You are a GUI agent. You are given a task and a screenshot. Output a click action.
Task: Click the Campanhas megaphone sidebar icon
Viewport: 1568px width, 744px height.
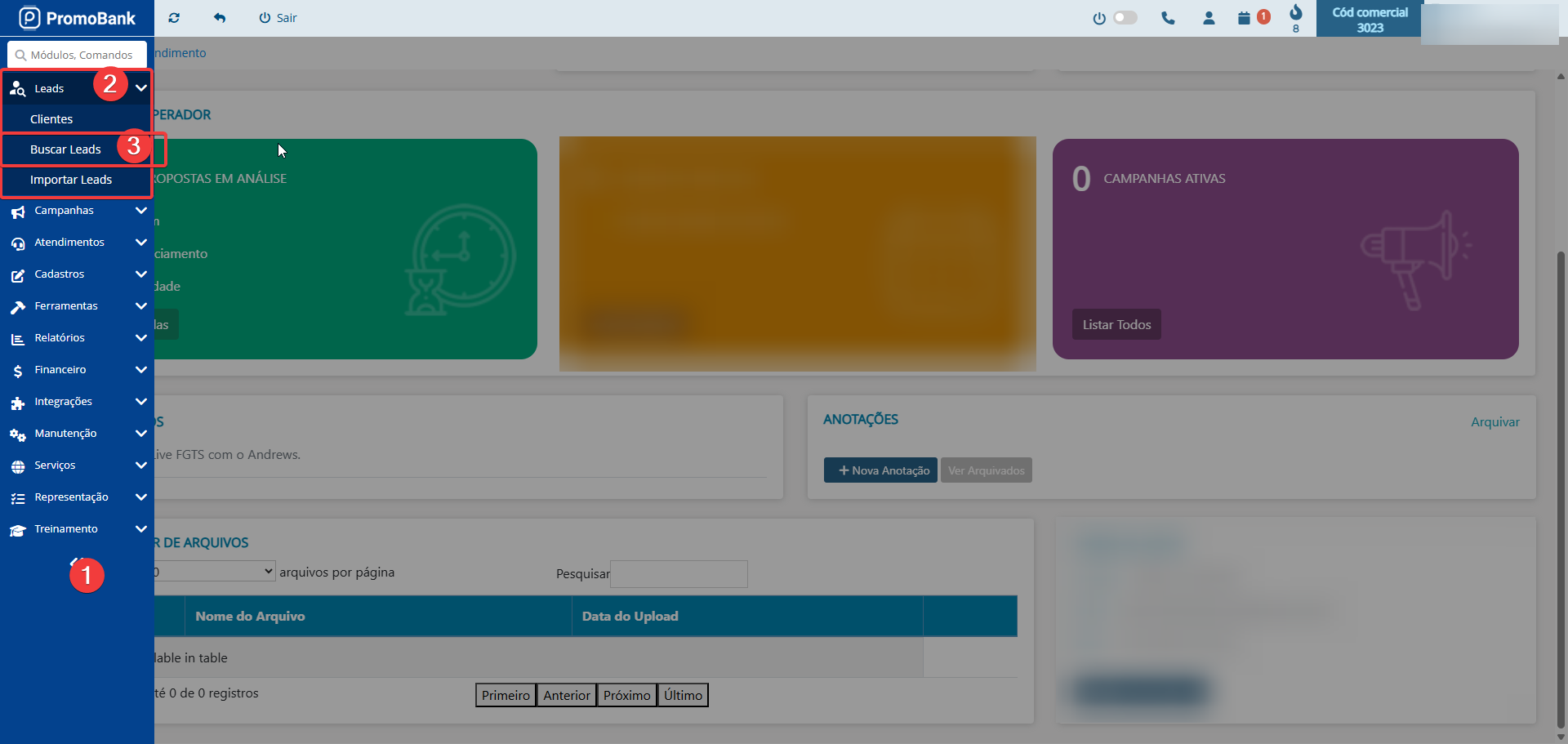tap(18, 212)
